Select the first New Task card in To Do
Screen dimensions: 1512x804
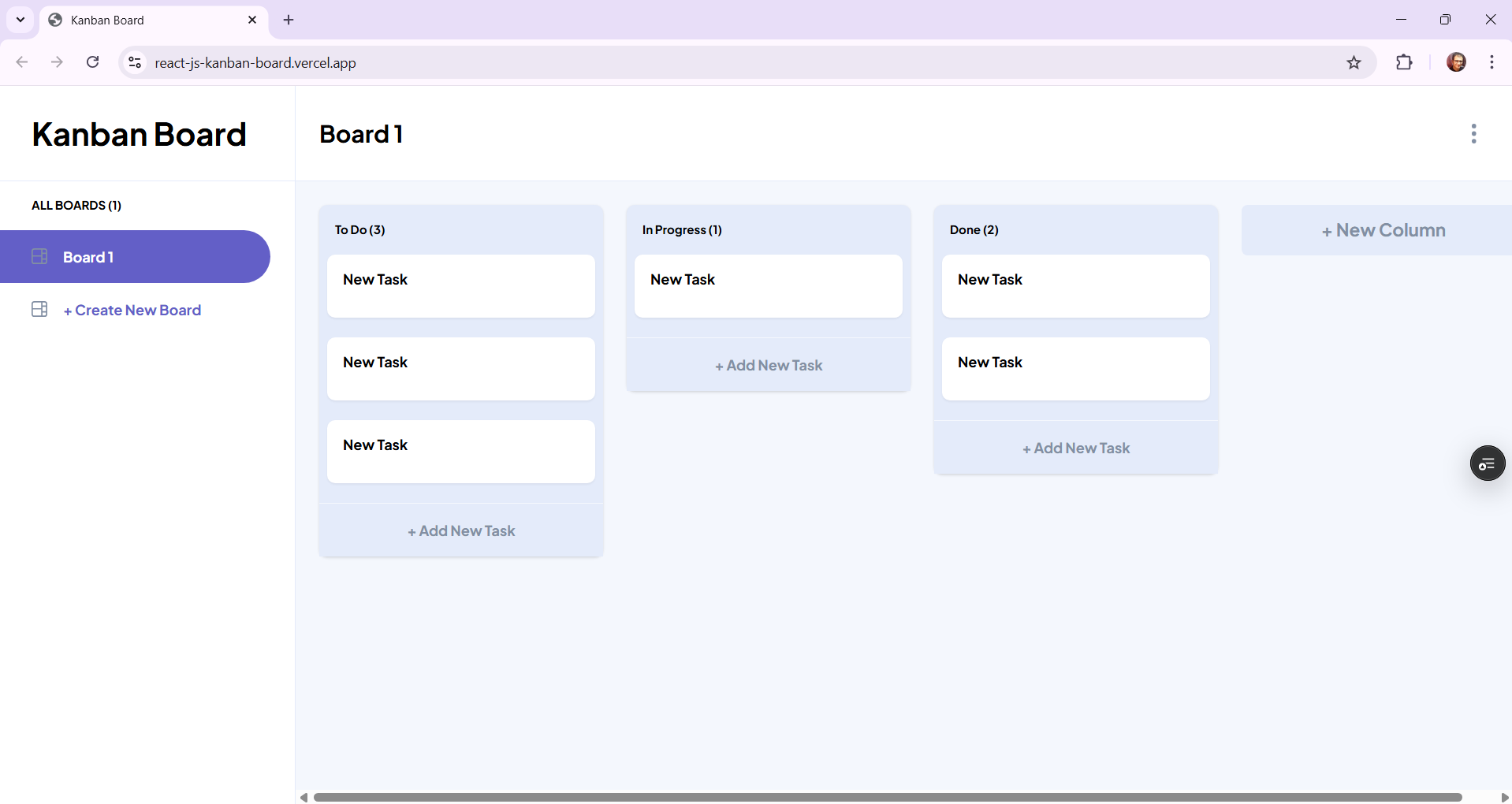[461, 285]
